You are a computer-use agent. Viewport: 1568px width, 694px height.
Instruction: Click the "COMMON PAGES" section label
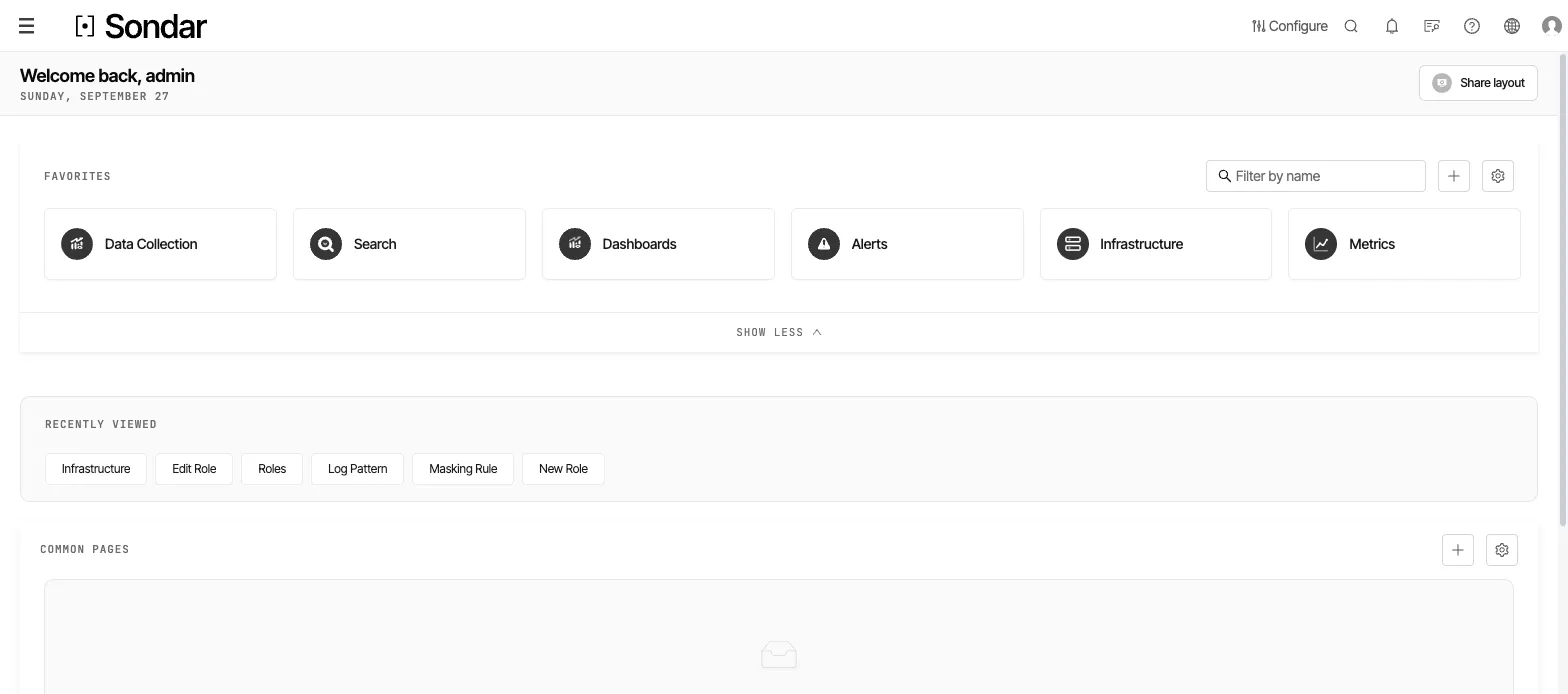click(x=85, y=549)
